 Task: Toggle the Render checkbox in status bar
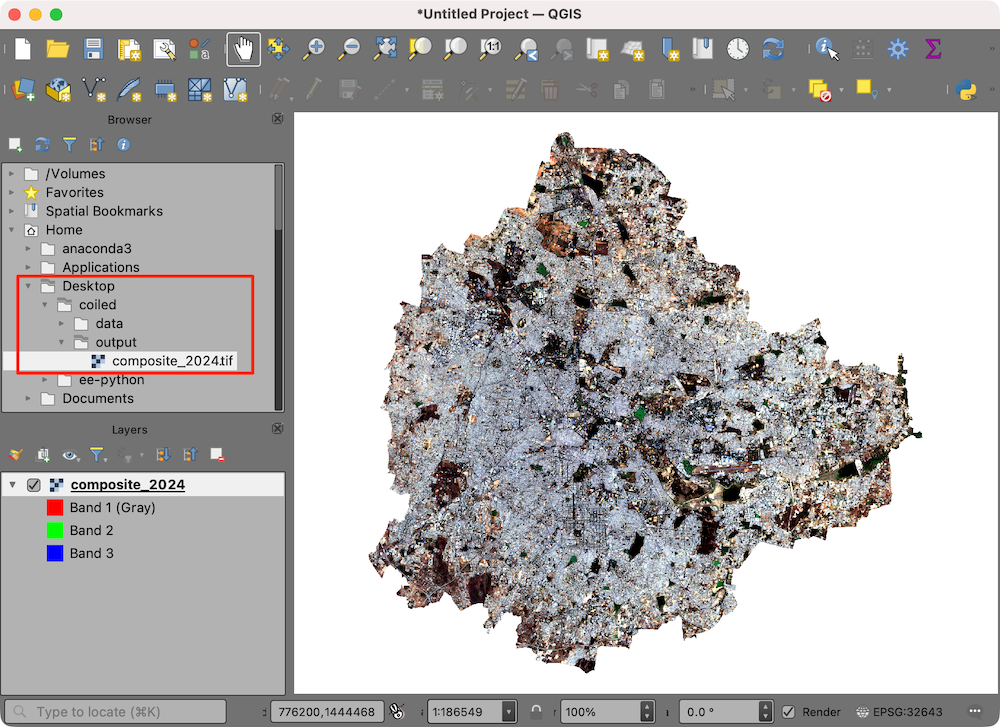pyautogui.click(x=789, y=712)
